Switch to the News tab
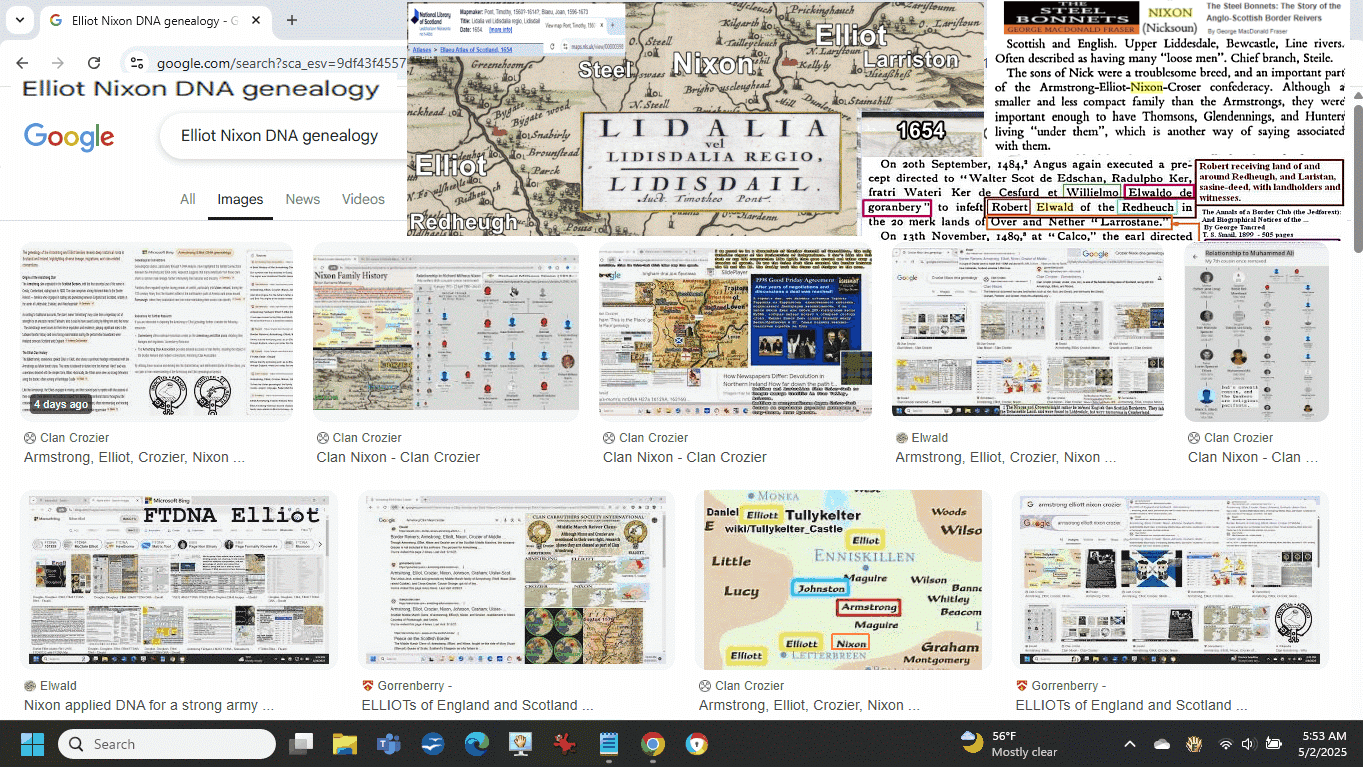Viewport: 1363px width, 767px height. 302,199
